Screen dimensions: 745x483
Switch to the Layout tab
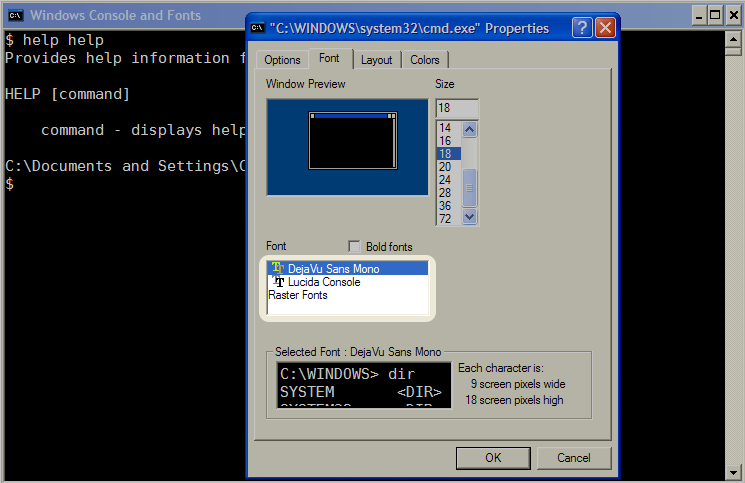click(x=377, y=60)
